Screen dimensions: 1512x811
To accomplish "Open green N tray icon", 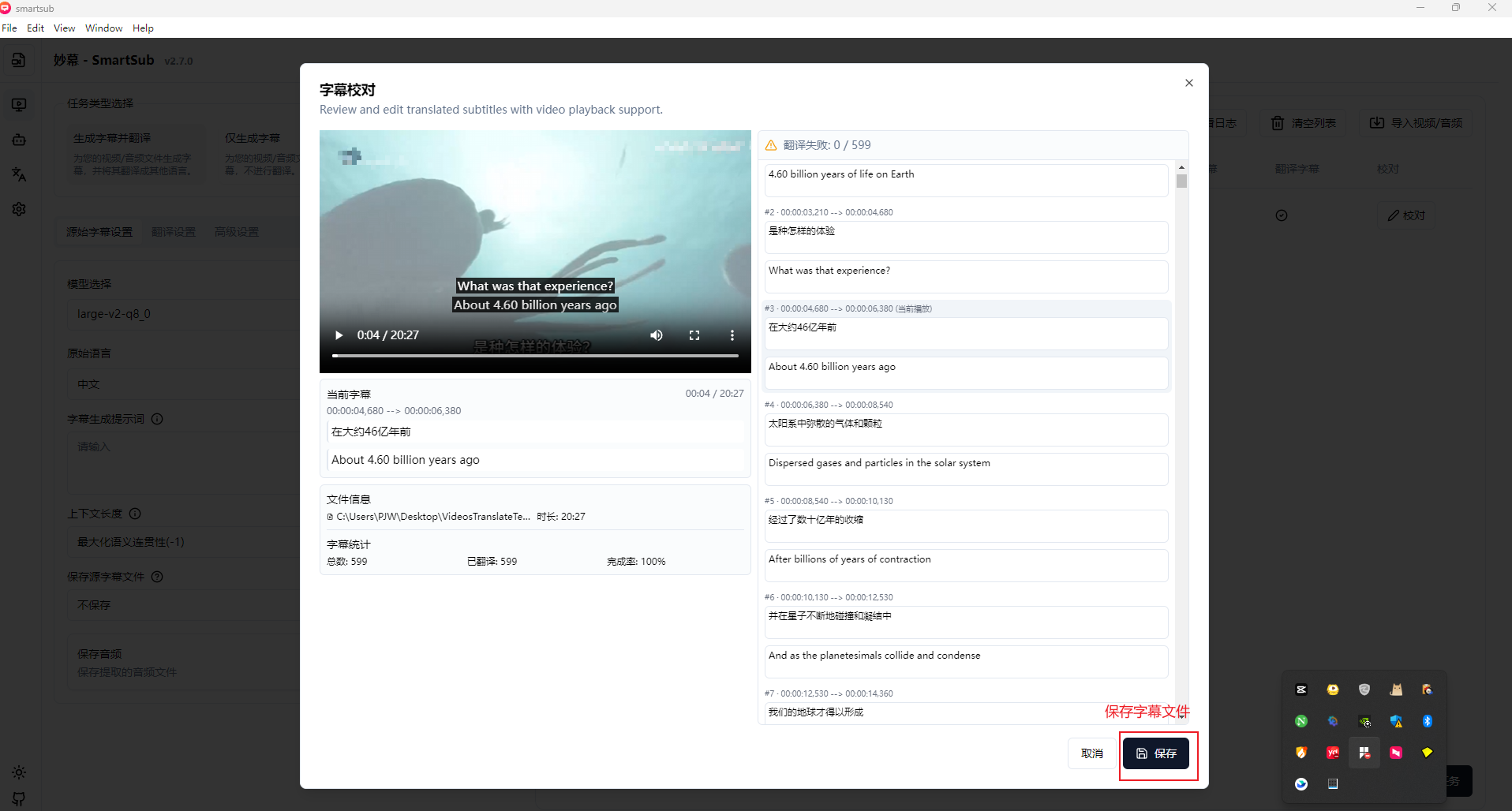I will tap(1301, 721).
